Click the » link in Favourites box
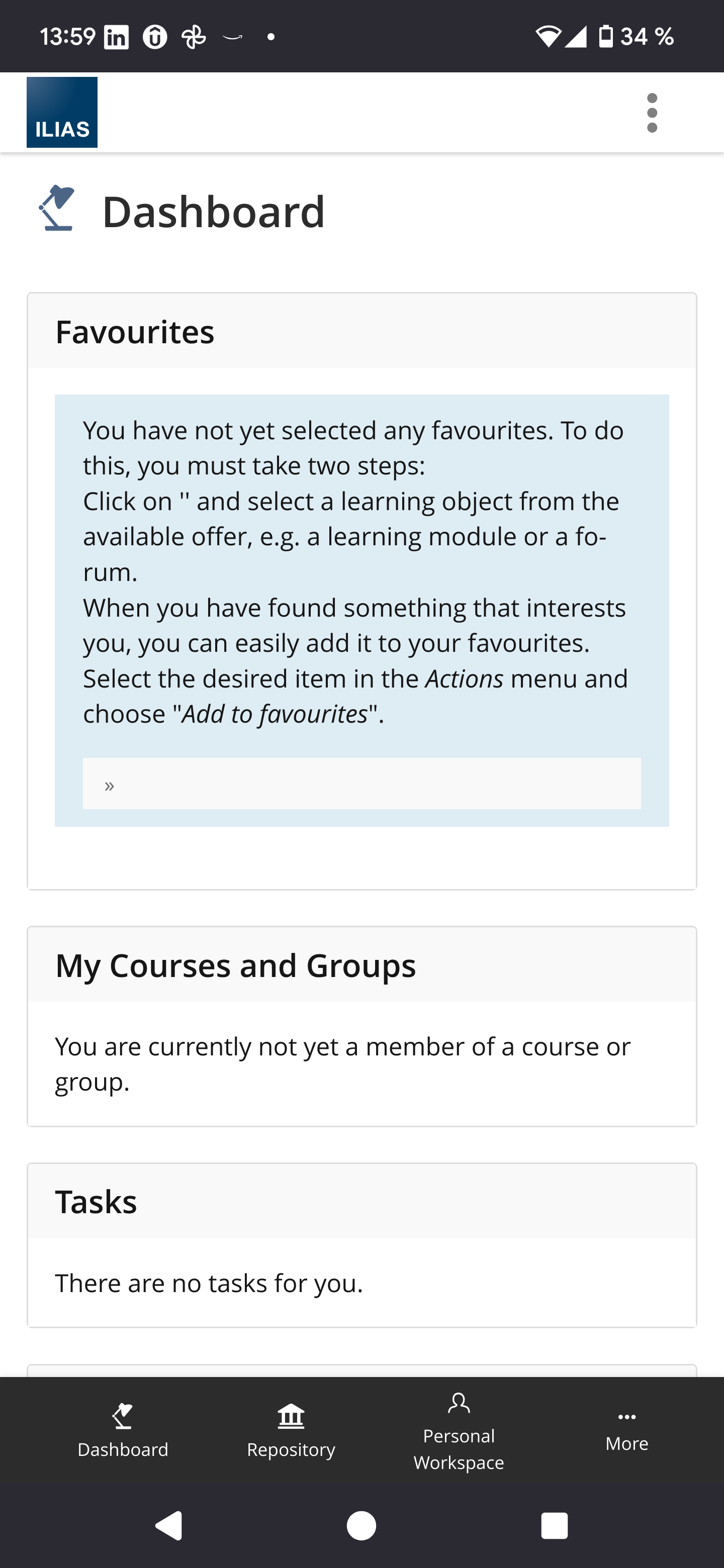724x1568 pixels. [x=110, y=785]
